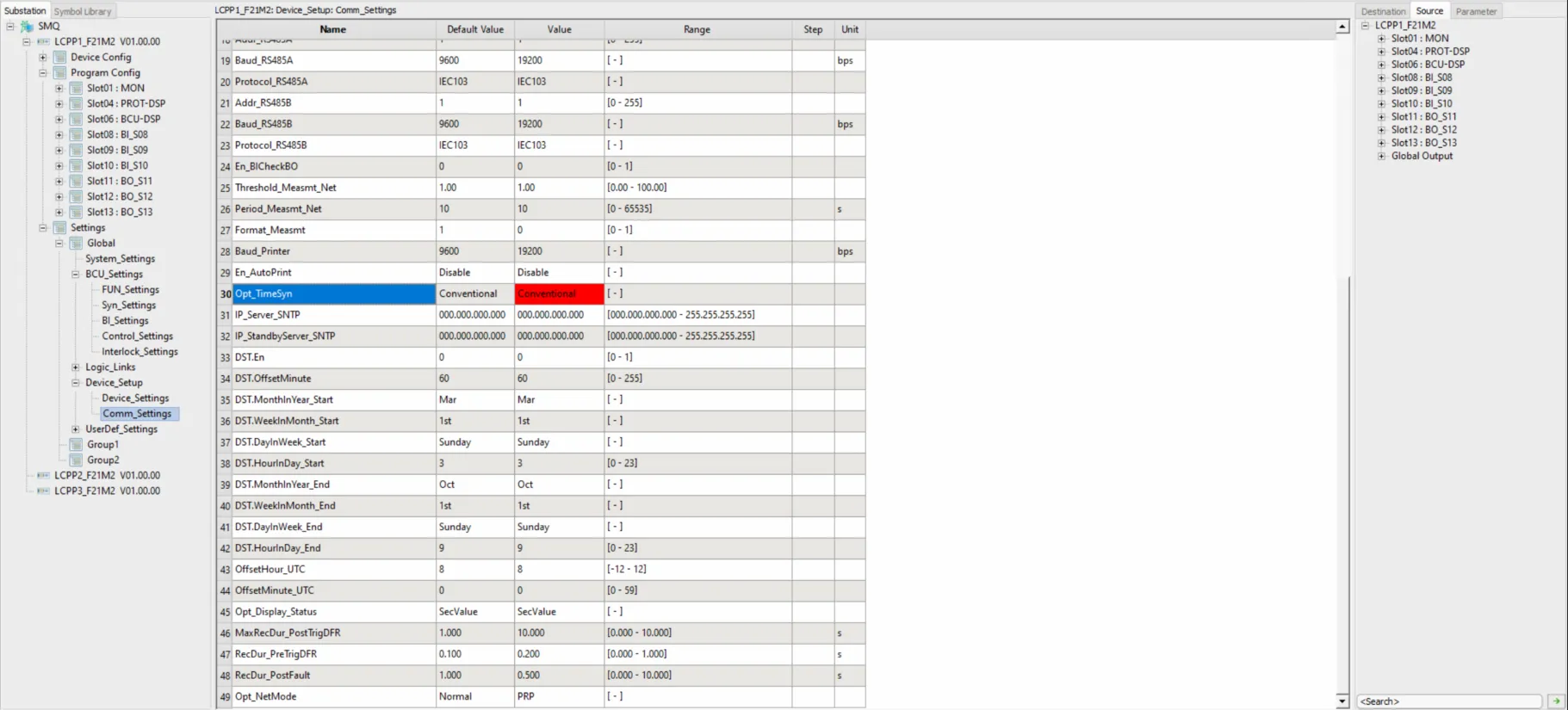The height and width of the screenshot is (710, 1568).
Task: Collapse the SMQ root node
Action: (x=10, y=26)
